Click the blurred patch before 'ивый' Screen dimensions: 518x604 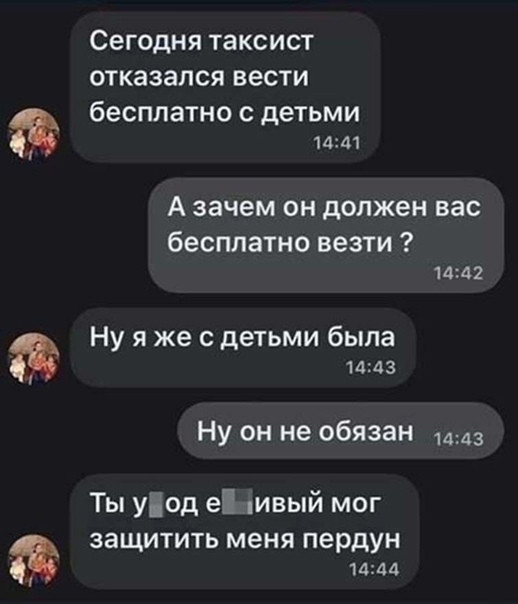(241, 505)
